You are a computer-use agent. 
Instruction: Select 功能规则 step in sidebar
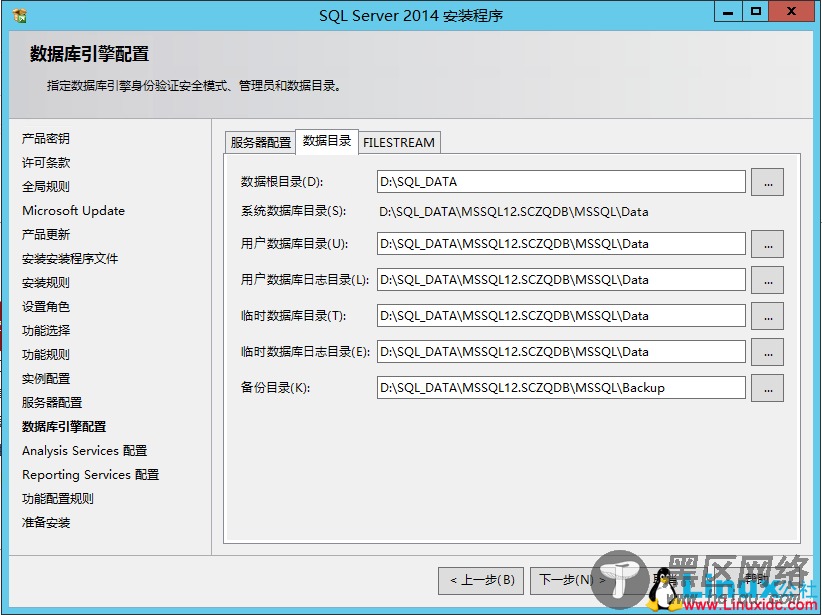[46, 355]
